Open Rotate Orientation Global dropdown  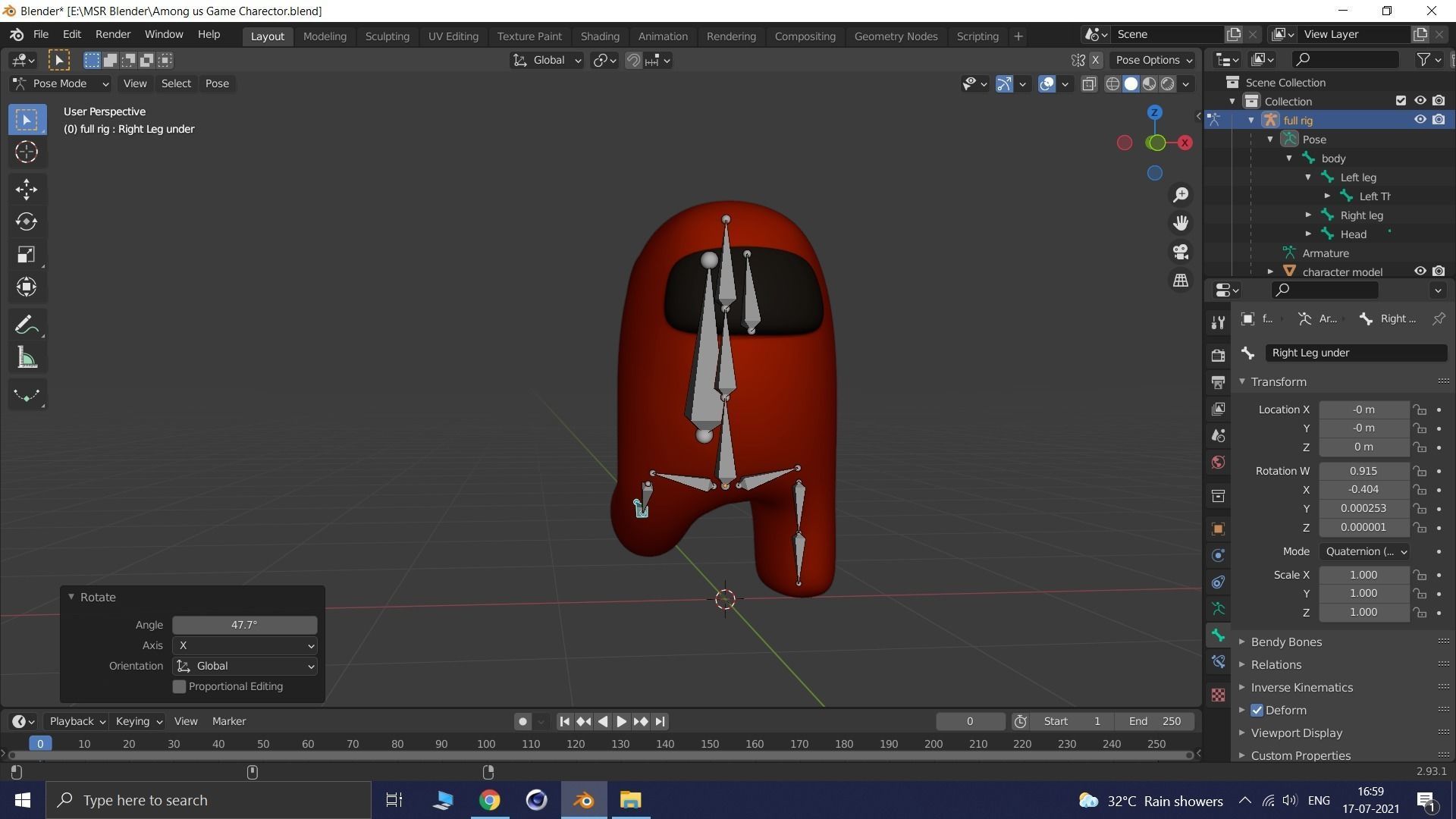(x=244, y=666)
